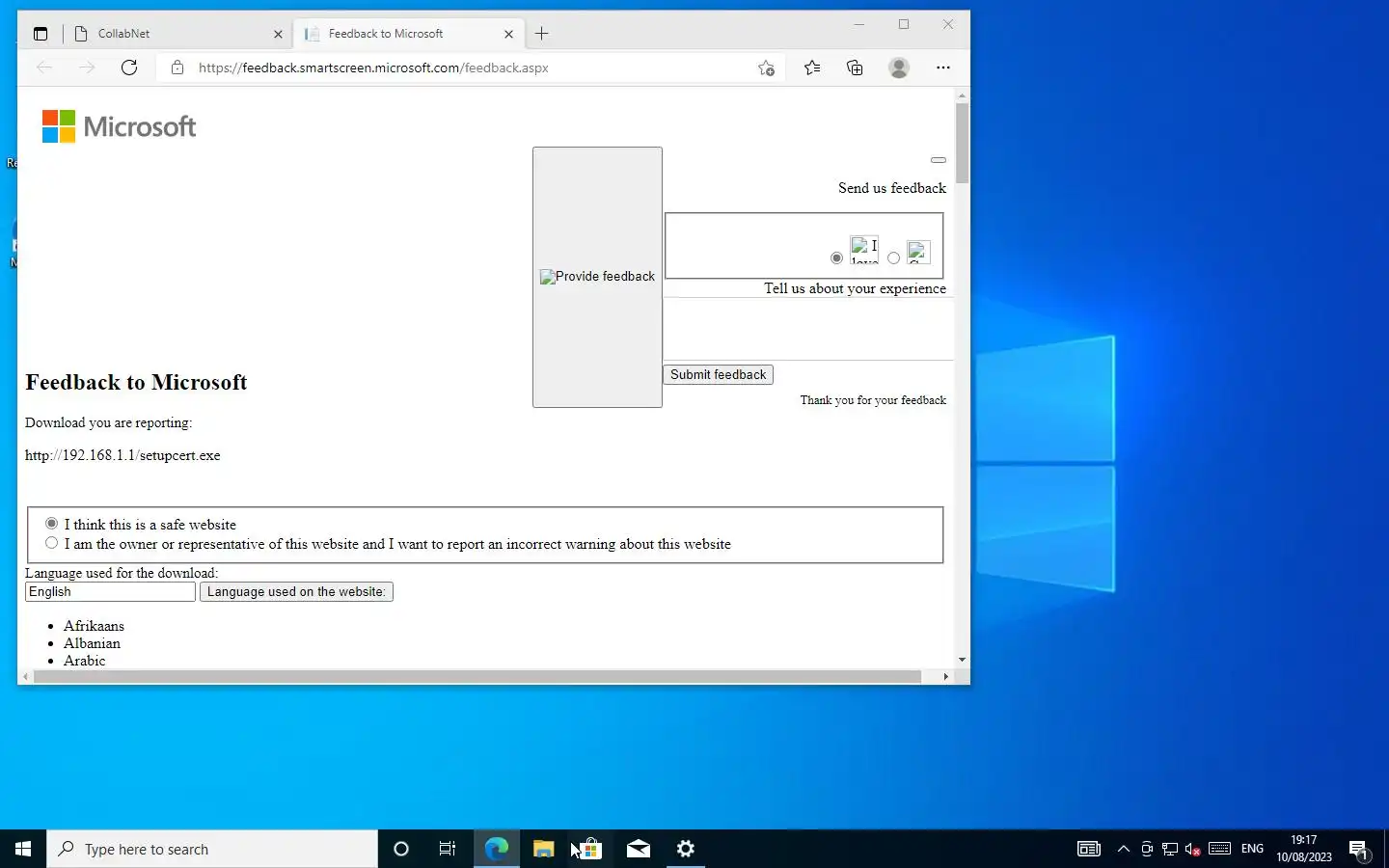Screen dimensions: 1389x868
Task: Open the network status tray icon
Action: pos(1170,849)
